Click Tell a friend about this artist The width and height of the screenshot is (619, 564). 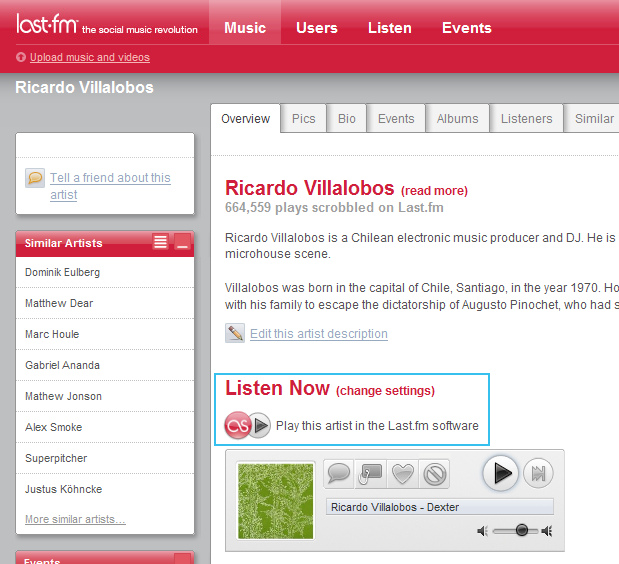110,186
